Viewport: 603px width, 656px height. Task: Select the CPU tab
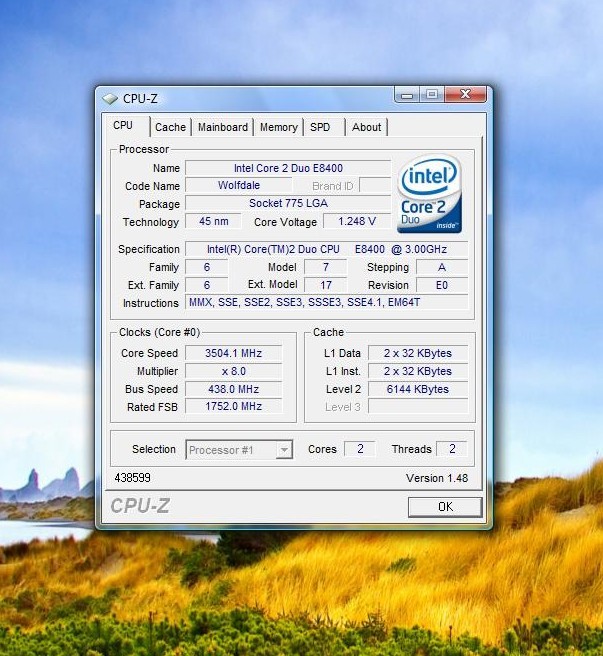(123, 126)
